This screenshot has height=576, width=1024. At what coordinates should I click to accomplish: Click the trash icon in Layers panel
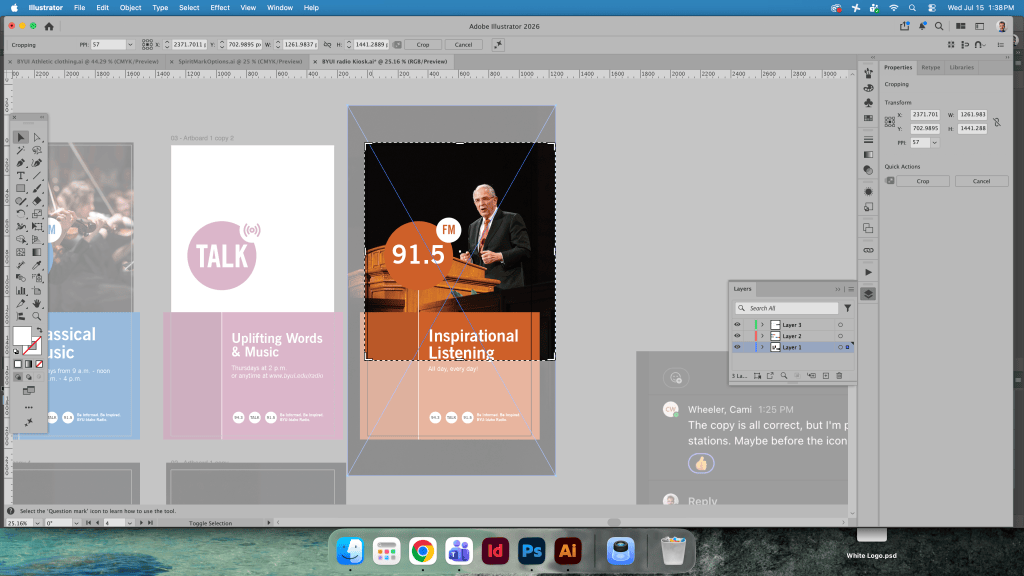[x=840, y=376]
